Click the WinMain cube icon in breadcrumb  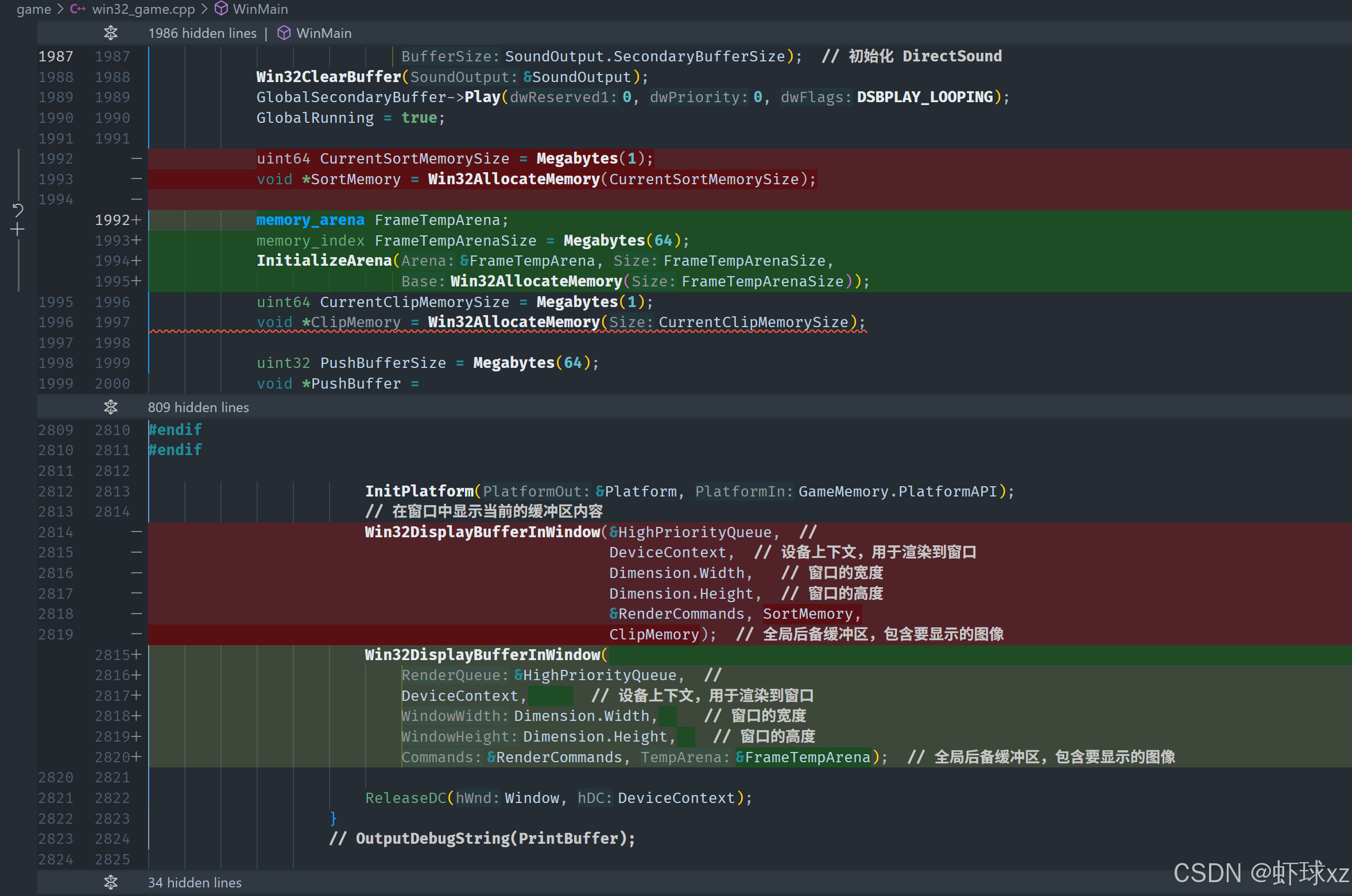[x=222, y=9]
